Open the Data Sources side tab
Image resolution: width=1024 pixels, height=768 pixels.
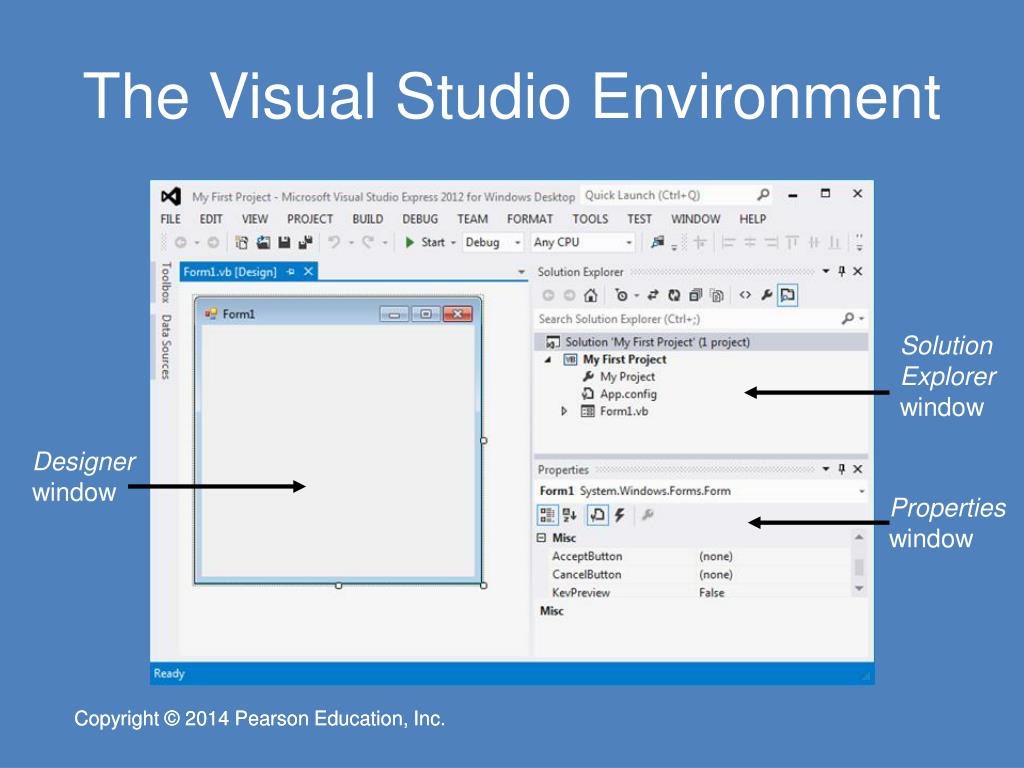(x=166, y=347)
